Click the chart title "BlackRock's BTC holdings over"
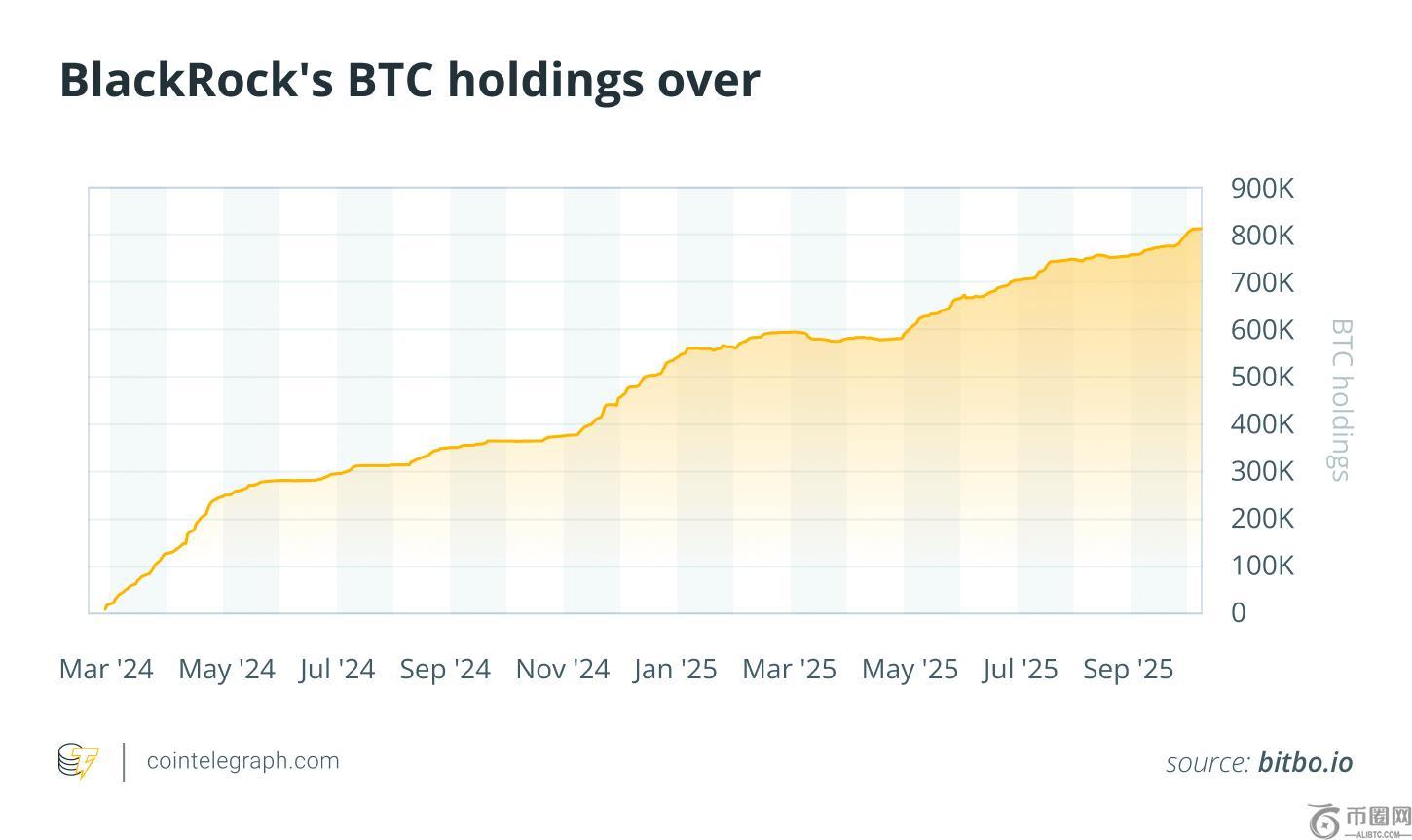 [409, 80]
